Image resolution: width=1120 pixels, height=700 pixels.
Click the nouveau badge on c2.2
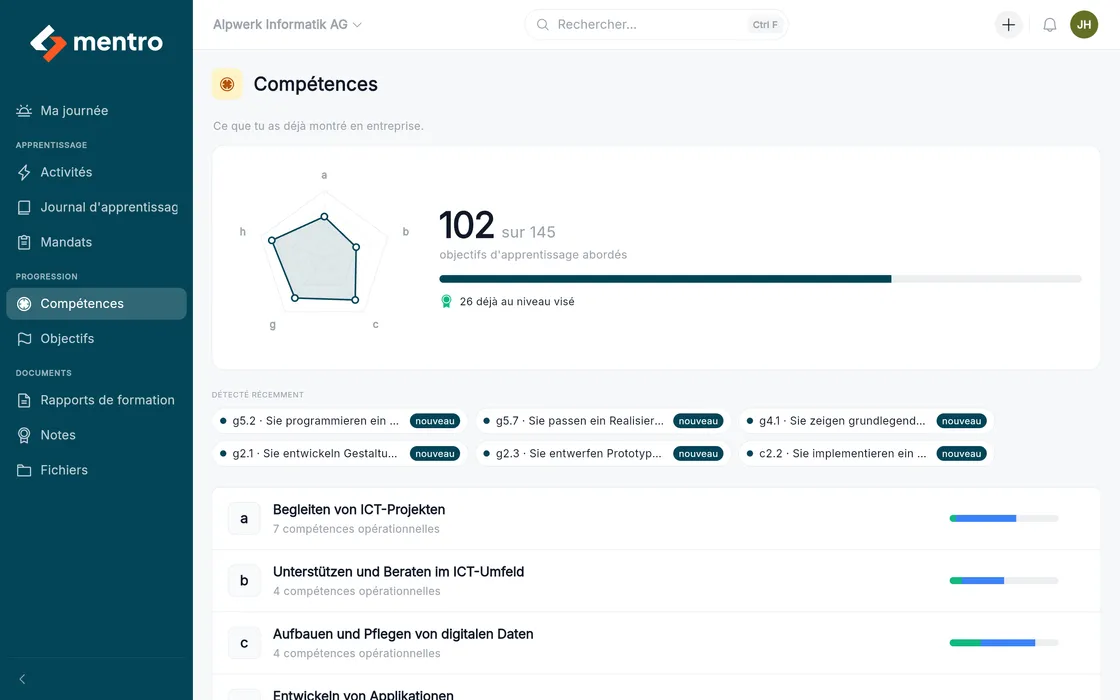coord(961,454)
